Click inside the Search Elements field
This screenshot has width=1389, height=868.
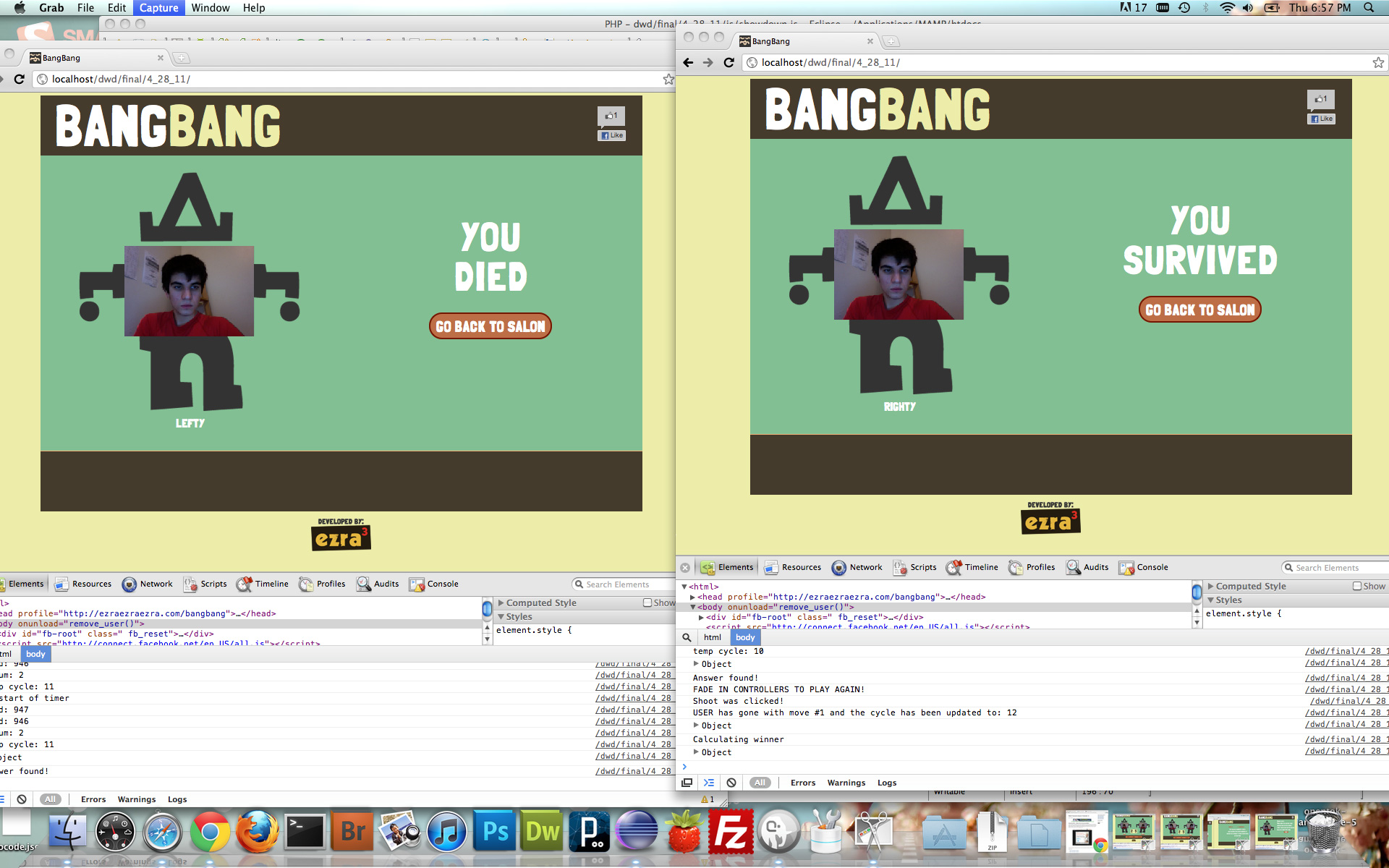[x=1335, y=567]
